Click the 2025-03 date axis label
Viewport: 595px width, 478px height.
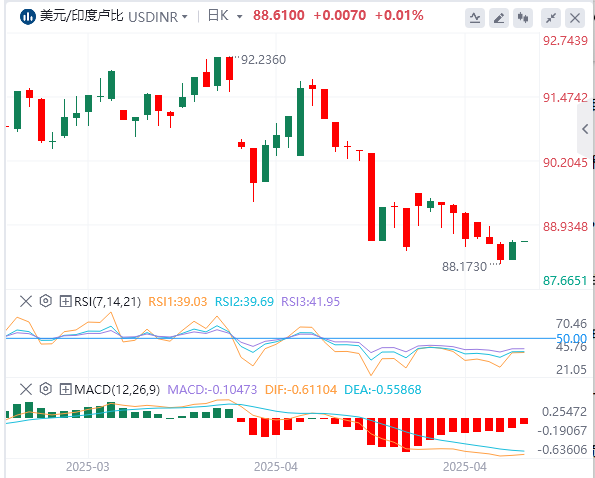click(x=88, y=467)
